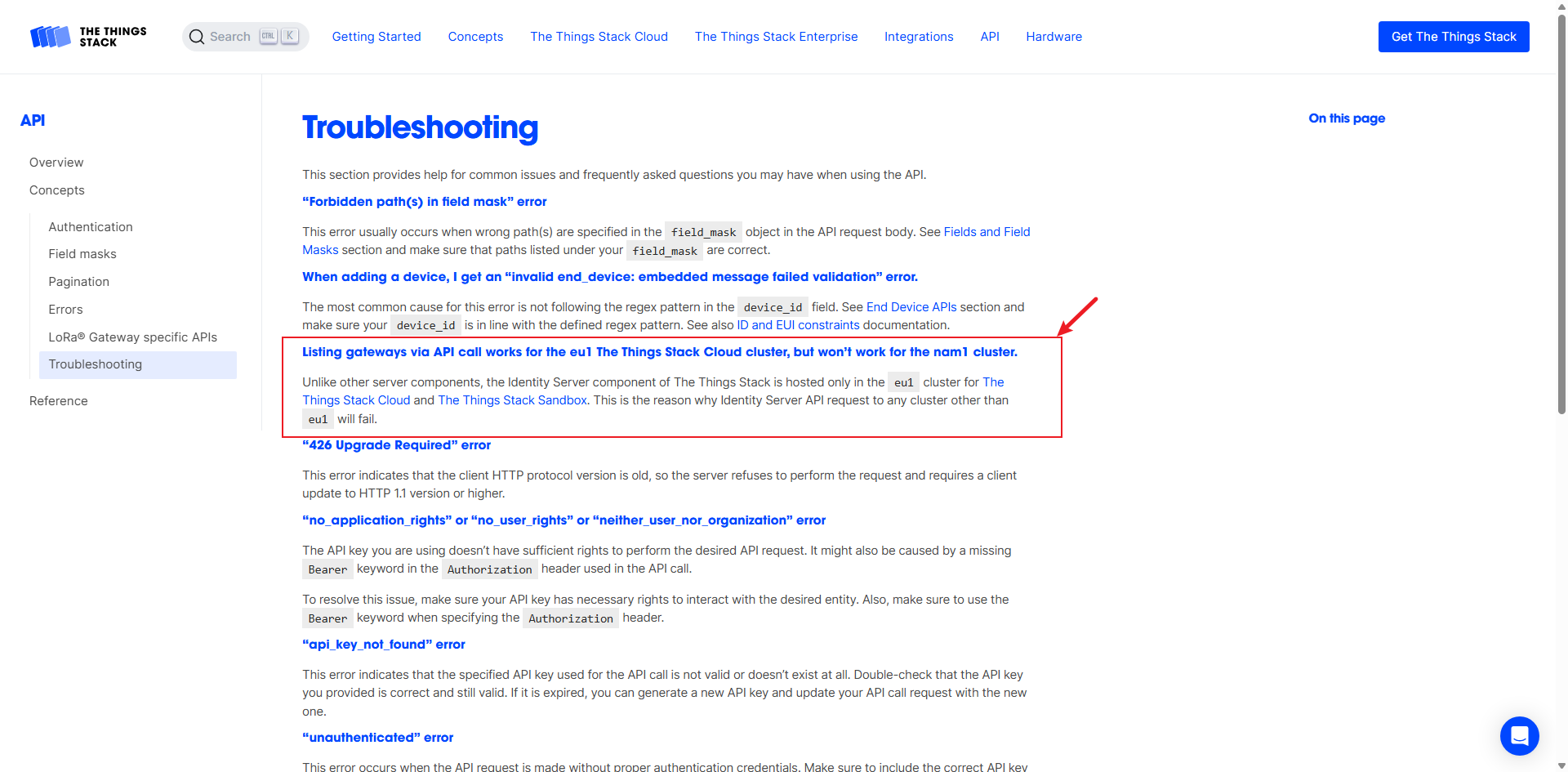This screenshot has width=1568, height=772.
Task: Open Authentication sidebar item
Action: 91,227
